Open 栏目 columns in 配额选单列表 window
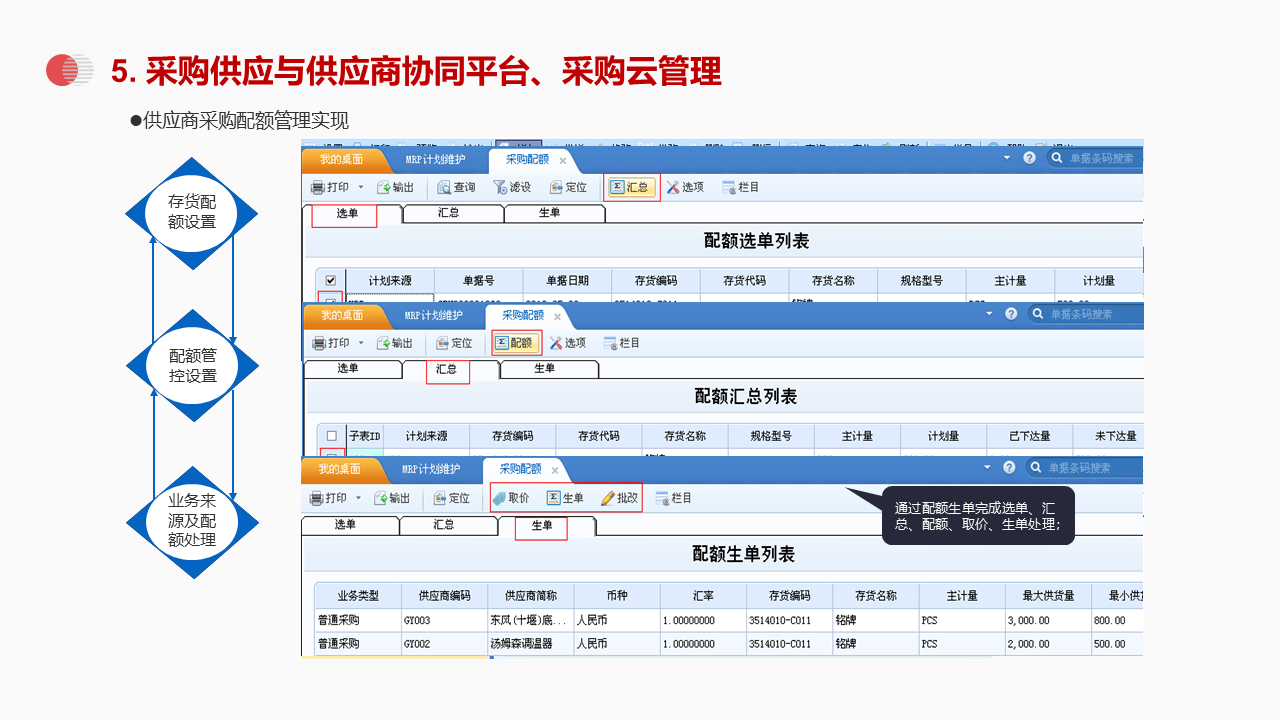Viewport: 1280px width, 720px height. point(741,187)
